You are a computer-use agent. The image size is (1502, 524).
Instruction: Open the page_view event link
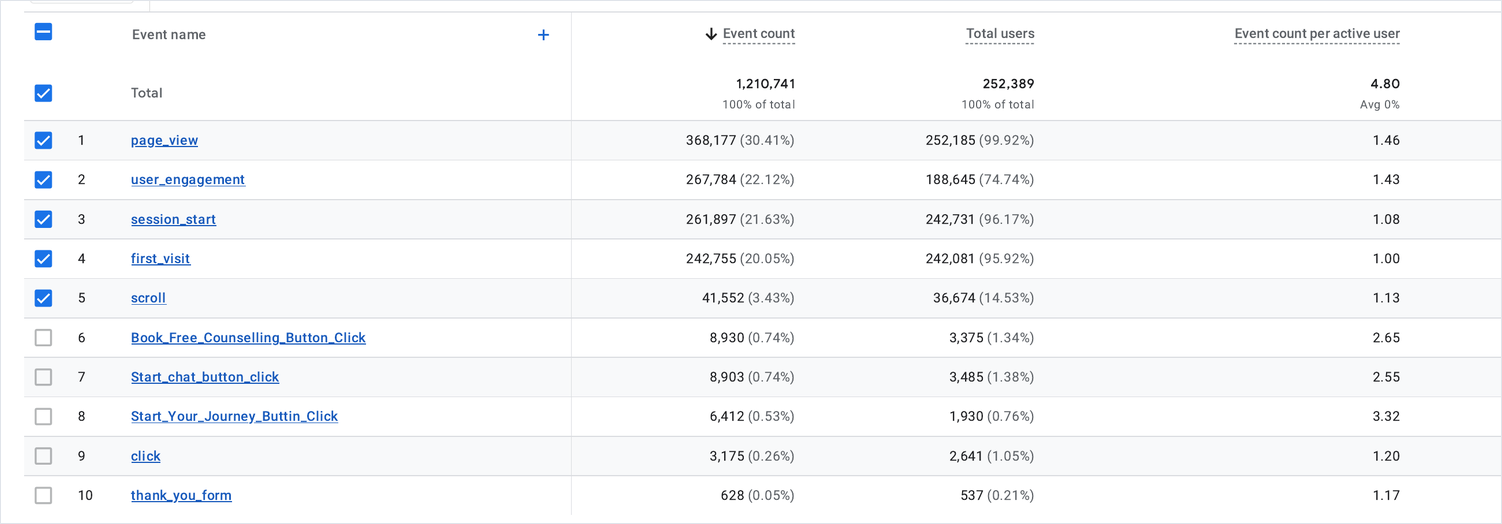click(164, 141)
